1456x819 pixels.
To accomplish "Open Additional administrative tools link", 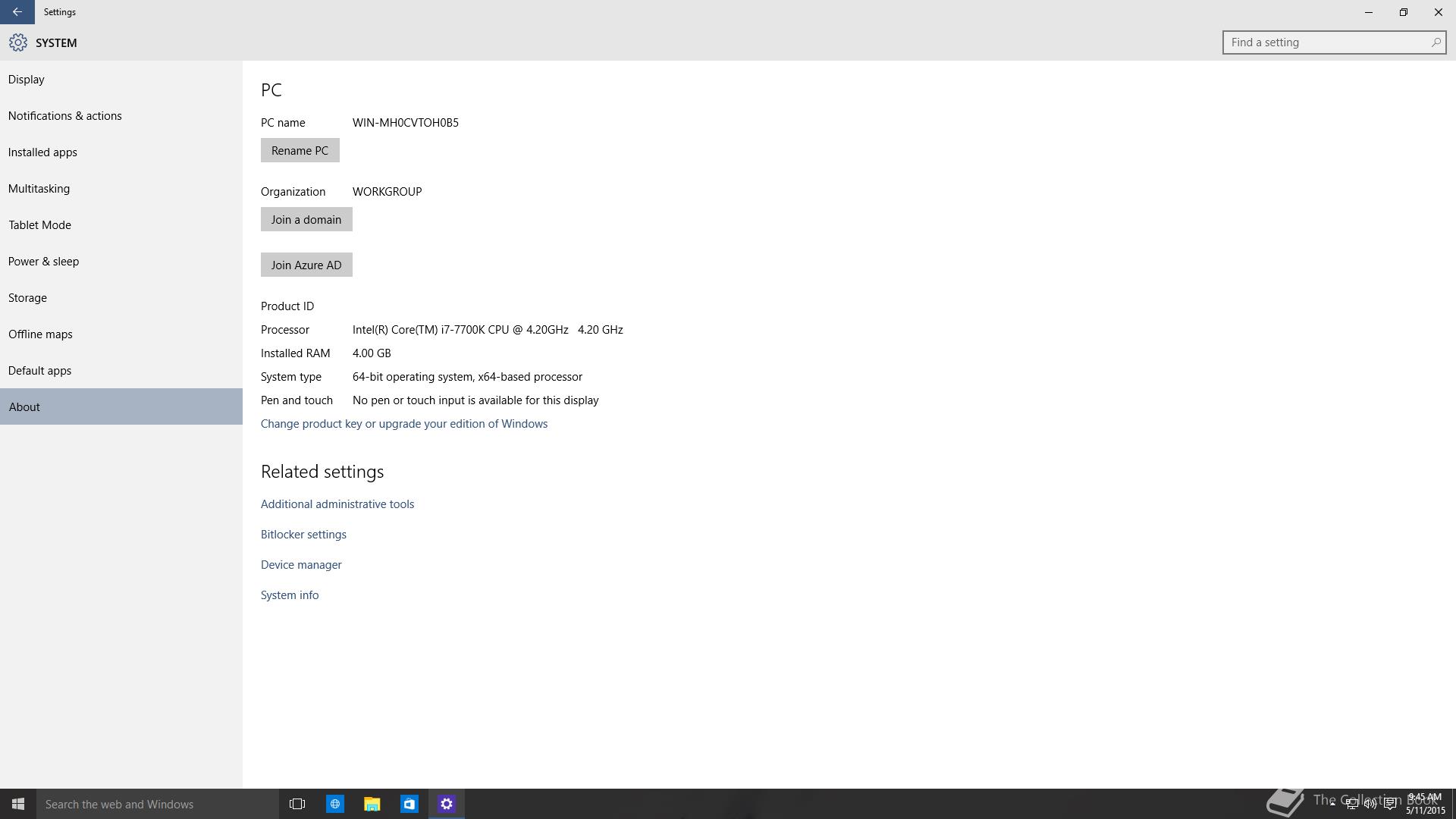I will pyautogui.click(x=337, y=504).
